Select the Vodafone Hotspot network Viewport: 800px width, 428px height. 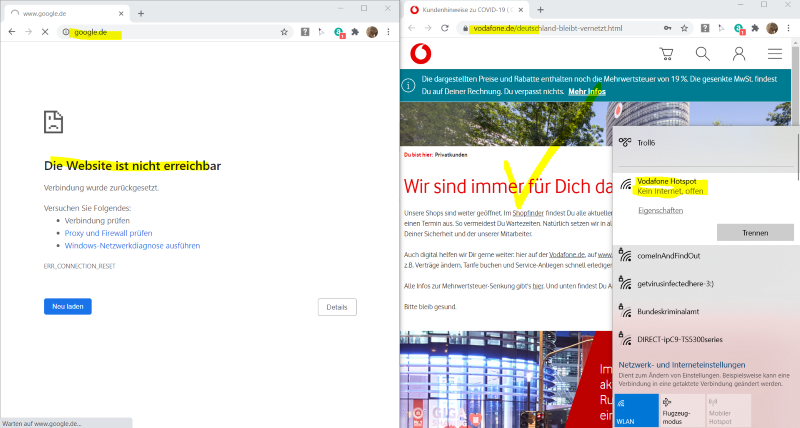tap(704, 186)
